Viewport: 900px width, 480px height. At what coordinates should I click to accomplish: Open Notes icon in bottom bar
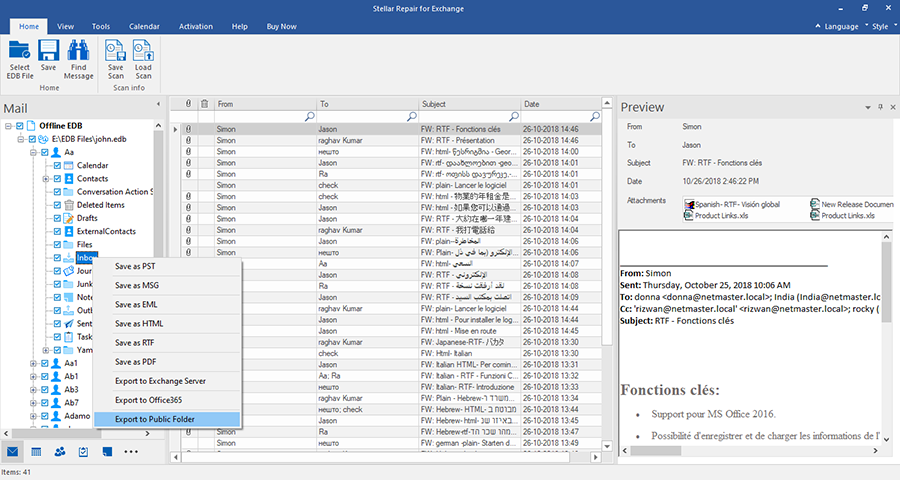pyautogui.click(x=107, y=452)
